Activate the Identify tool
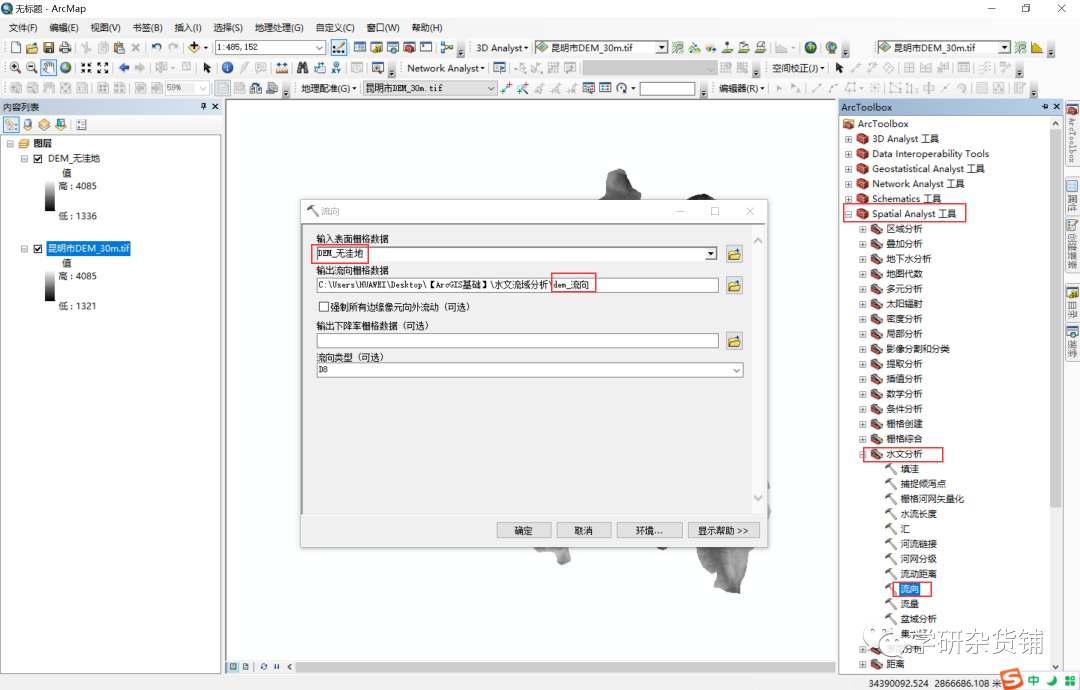The height and width of the screenshot is (690, 1080). (x=227, y=67)
